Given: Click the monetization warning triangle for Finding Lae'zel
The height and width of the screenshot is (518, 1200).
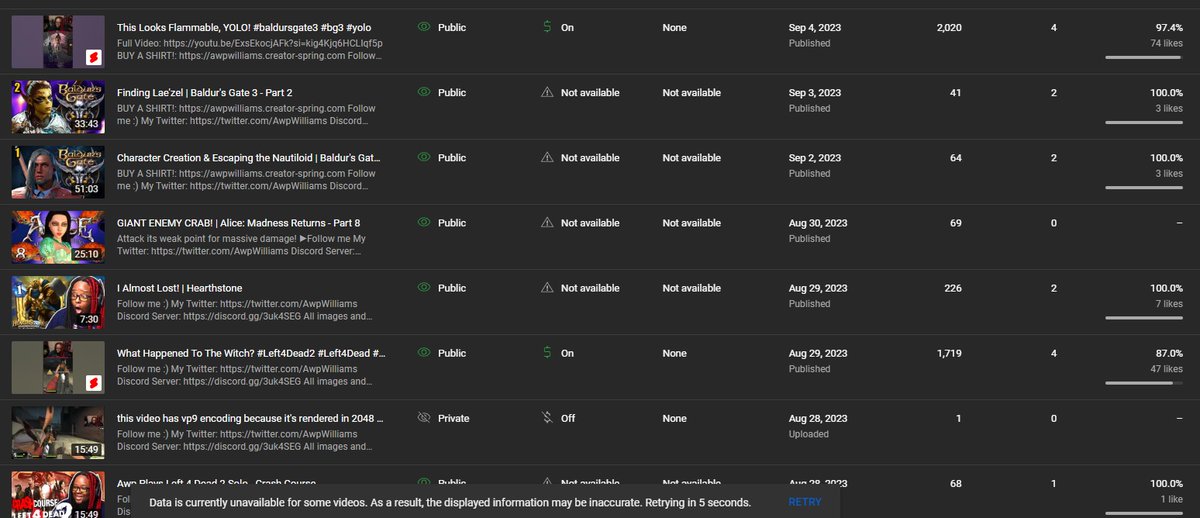Looking at the screenshot, I should coord(547,92).
